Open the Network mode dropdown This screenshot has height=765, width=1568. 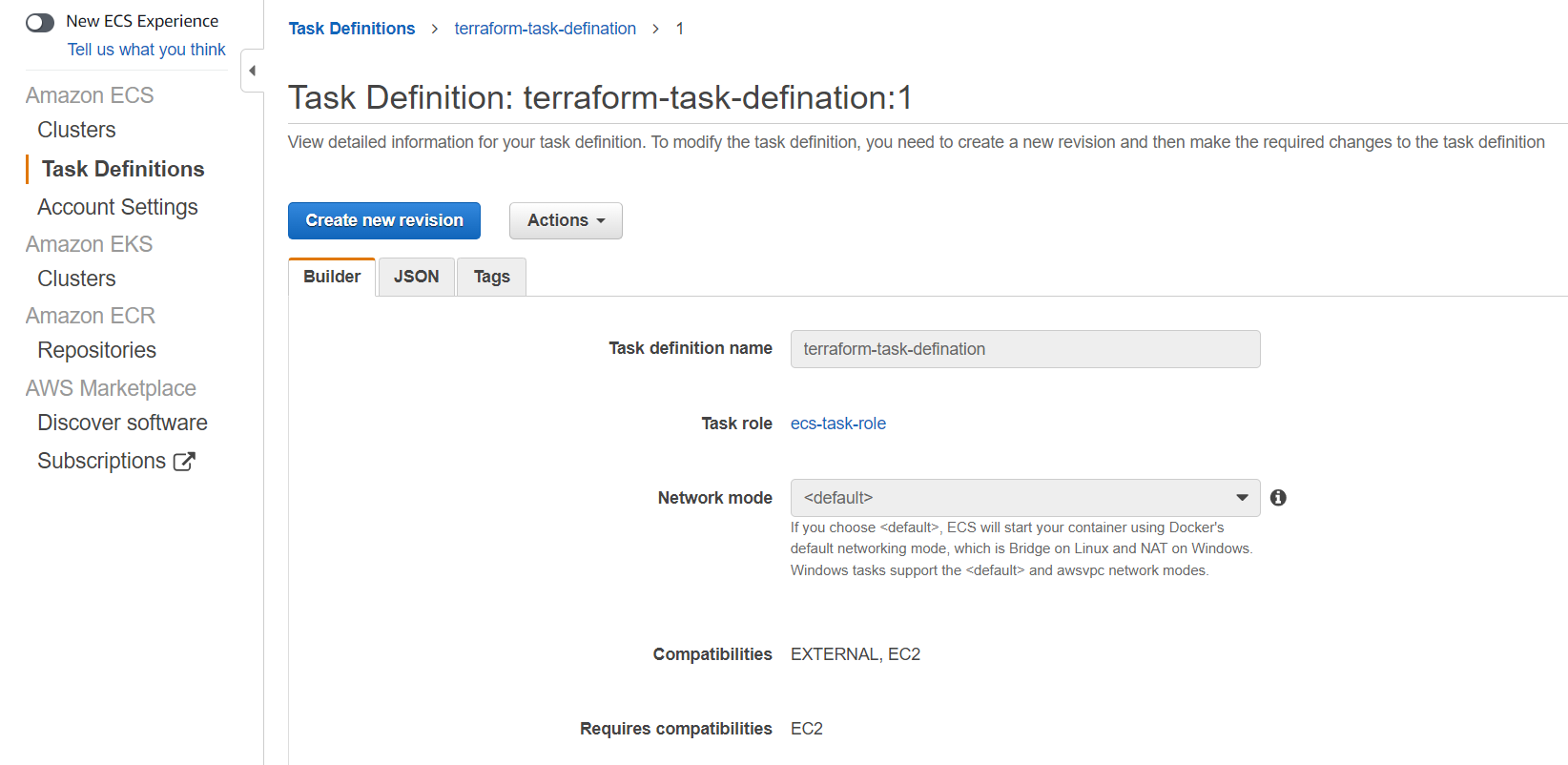1025,498
